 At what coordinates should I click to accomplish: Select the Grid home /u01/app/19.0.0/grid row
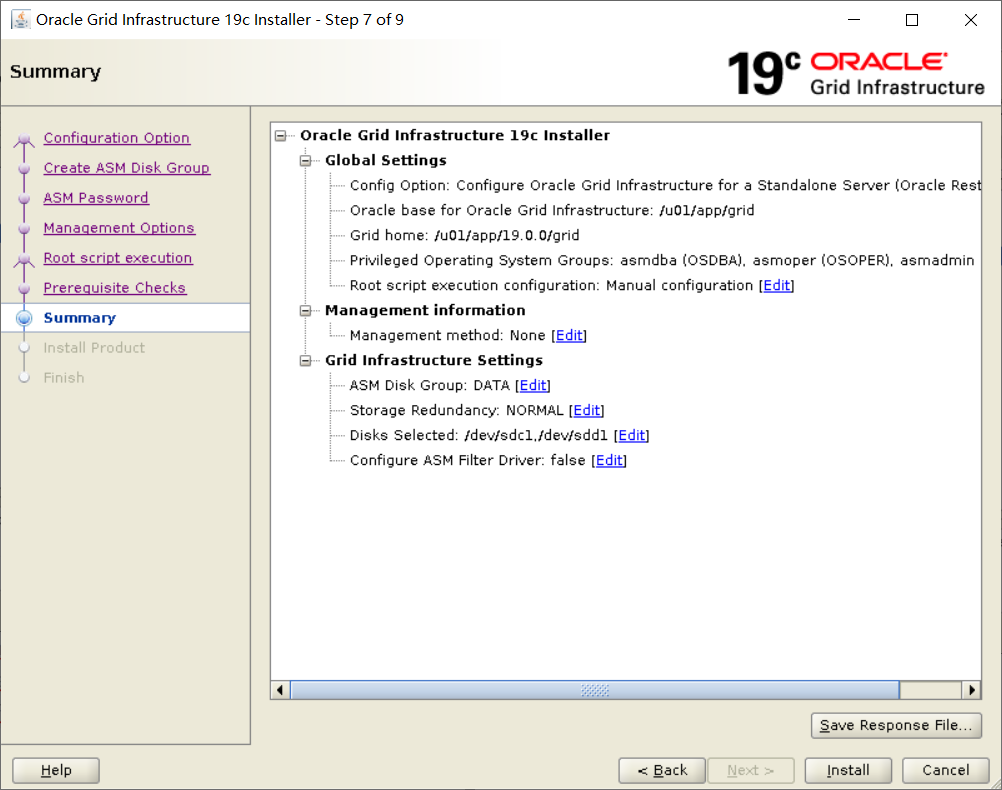(465, 235)
